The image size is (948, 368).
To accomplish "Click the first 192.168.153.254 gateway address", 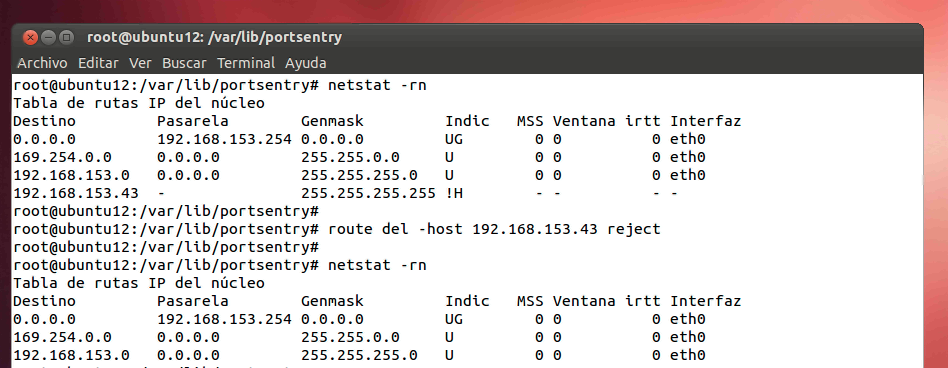I will pos(224,139).
